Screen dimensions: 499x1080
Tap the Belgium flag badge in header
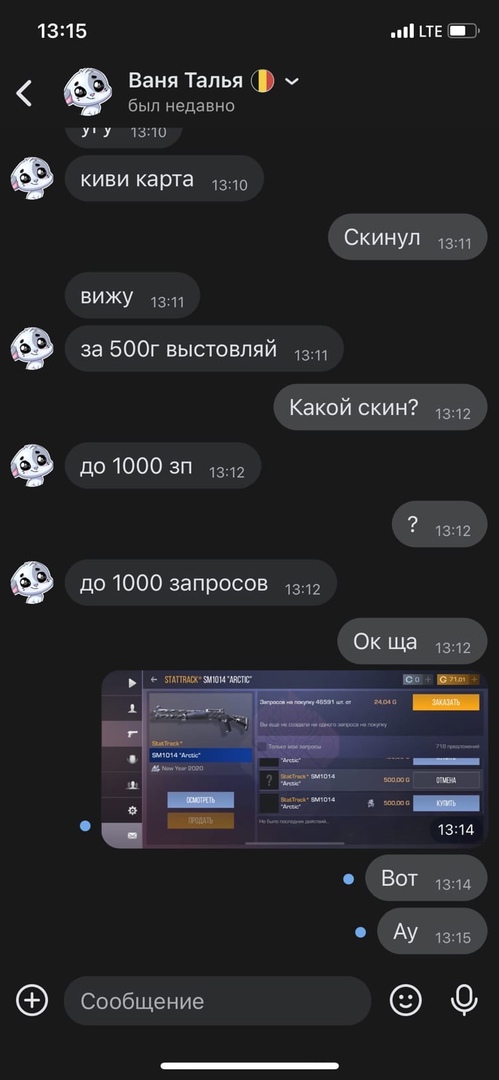click(x=263, y=81)
